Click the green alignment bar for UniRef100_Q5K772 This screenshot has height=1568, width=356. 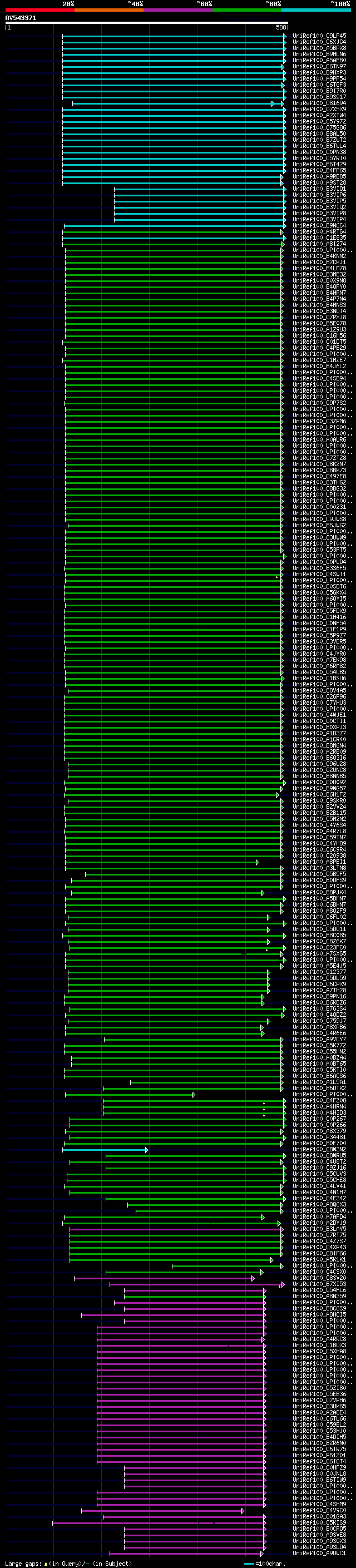174,1046
